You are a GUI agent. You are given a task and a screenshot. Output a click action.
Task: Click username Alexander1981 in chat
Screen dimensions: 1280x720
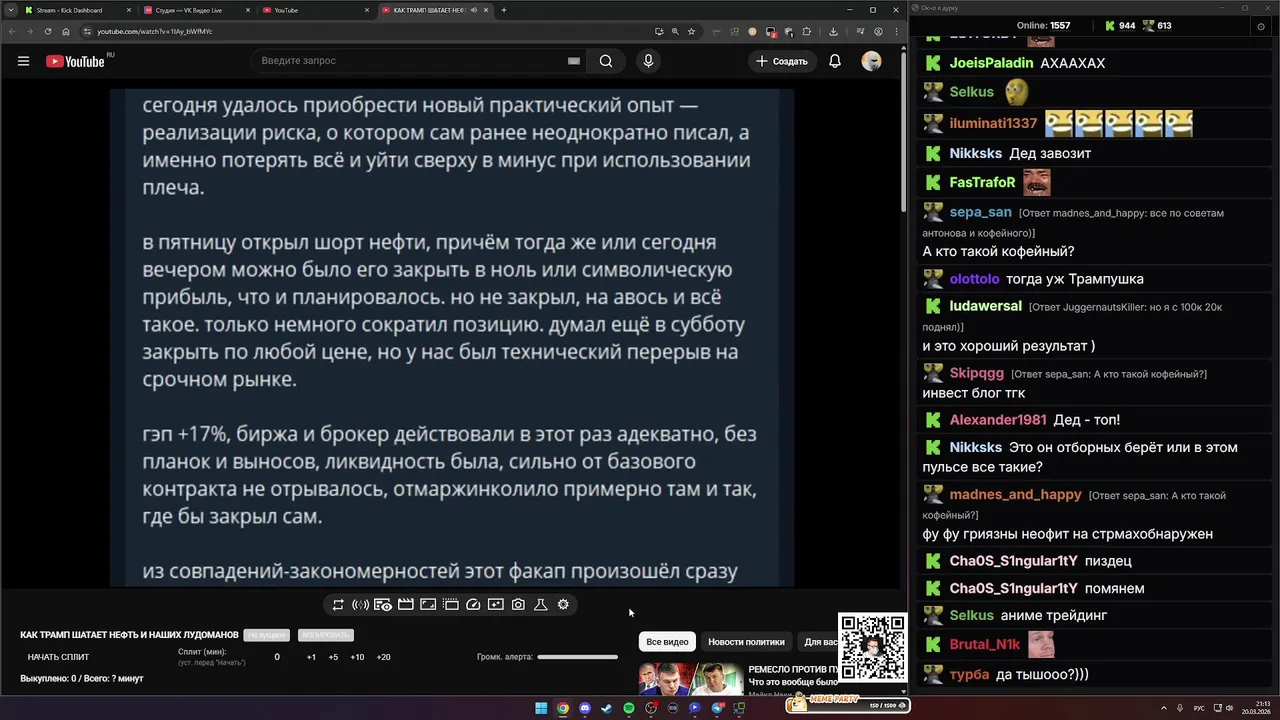(x=998, y=420)
